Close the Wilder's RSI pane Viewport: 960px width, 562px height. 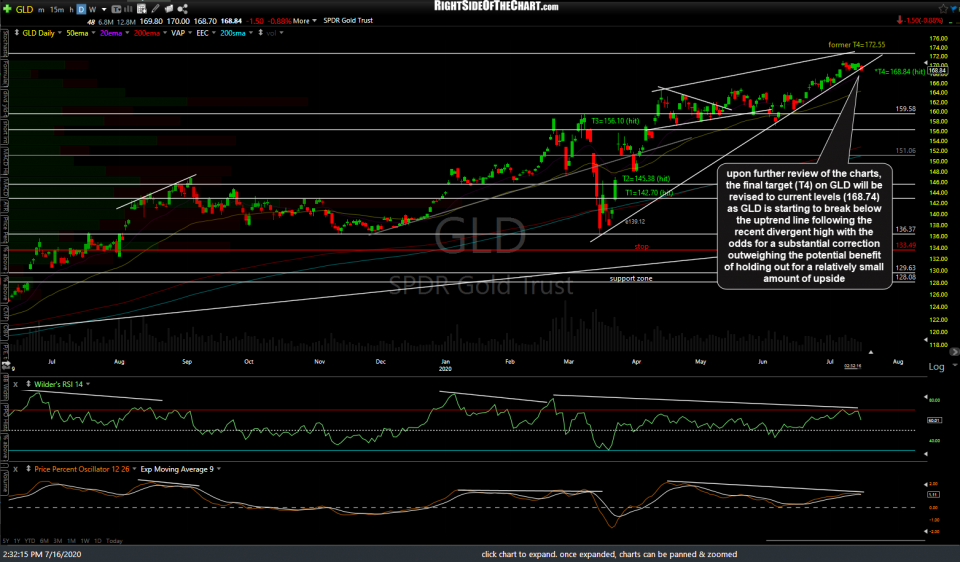pyautogui.click(x=16, y=384)
